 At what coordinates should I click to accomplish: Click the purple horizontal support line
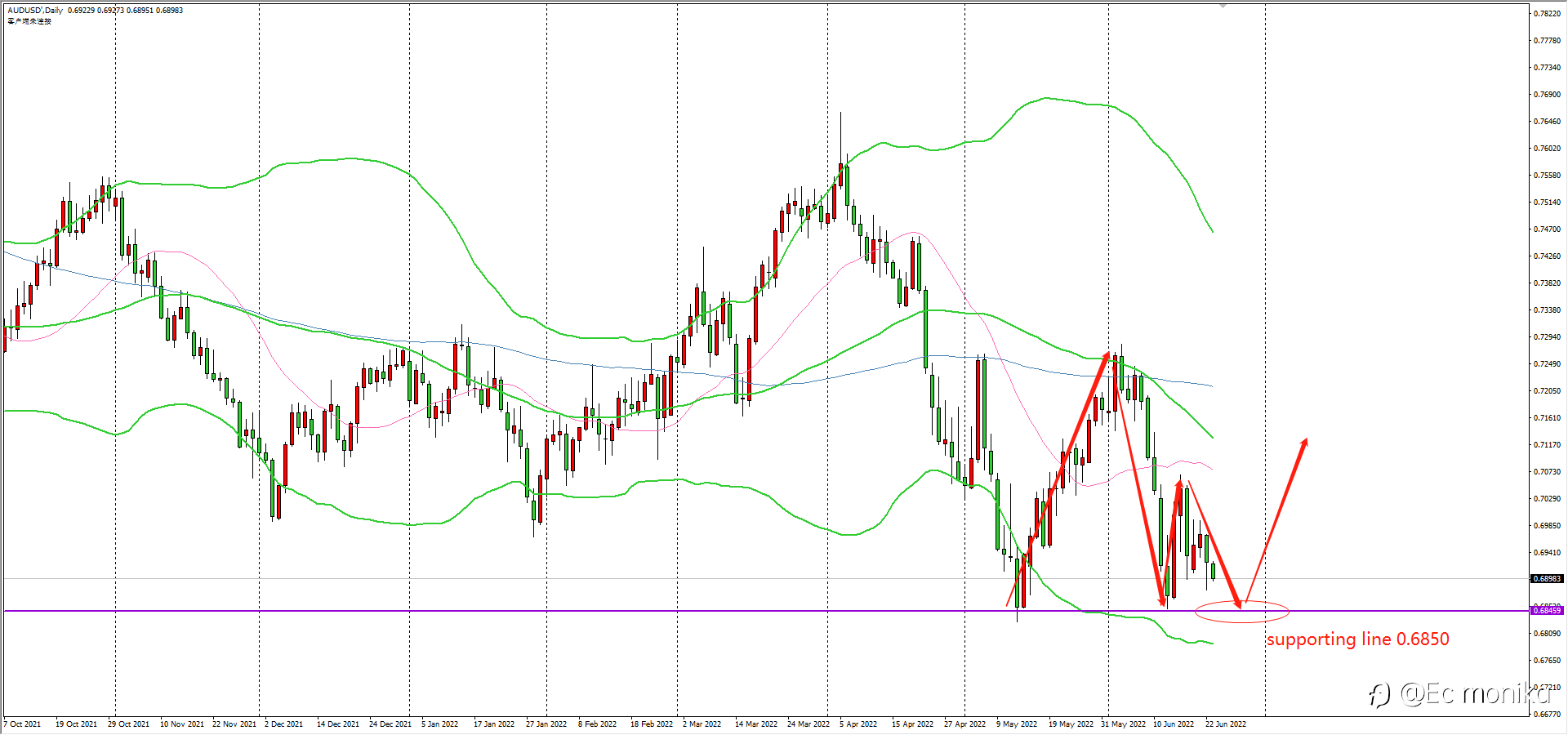coord(764,611)
